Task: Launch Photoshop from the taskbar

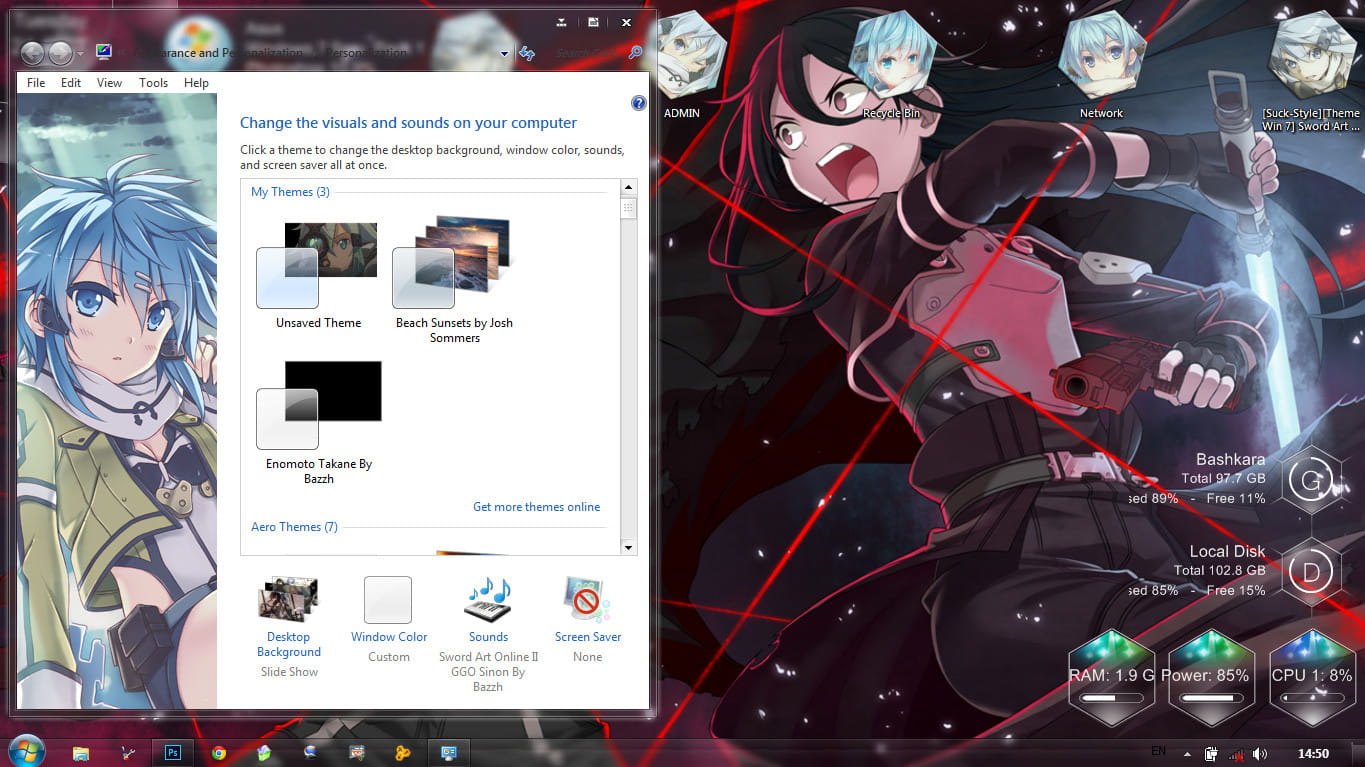Action: pyautogui.click(x=172, y=751)
